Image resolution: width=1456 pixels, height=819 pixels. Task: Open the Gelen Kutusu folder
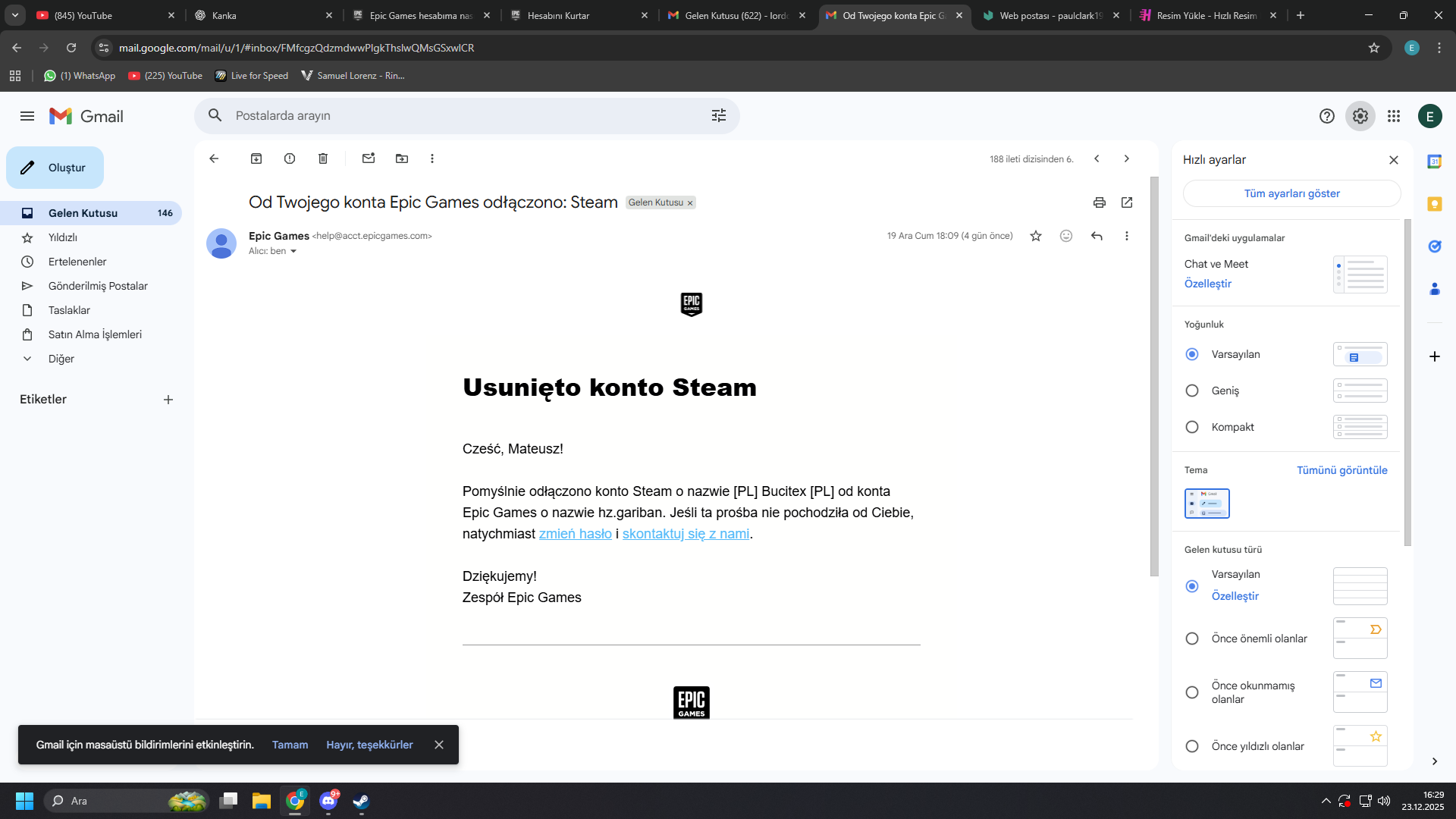91,213
